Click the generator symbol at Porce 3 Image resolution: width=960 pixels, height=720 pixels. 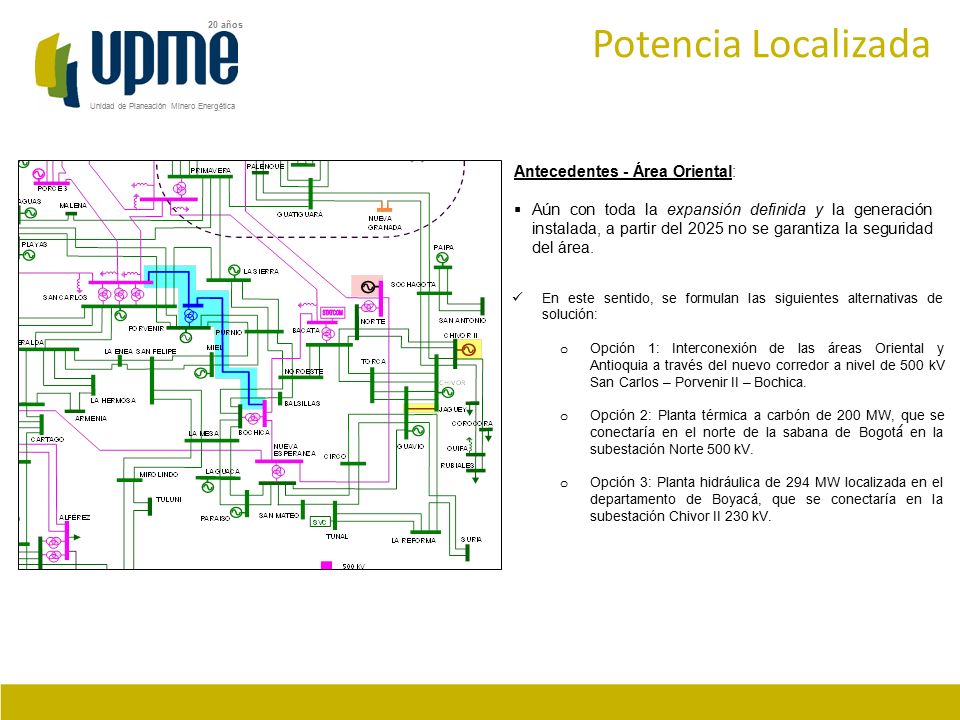pyautogui.click(x=38, y=174)
